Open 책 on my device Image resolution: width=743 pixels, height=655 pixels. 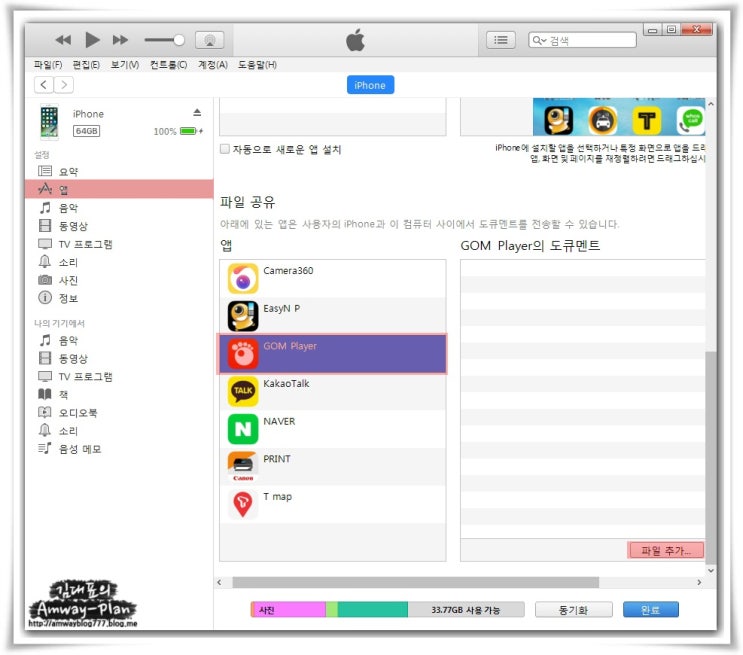point(118,394)
